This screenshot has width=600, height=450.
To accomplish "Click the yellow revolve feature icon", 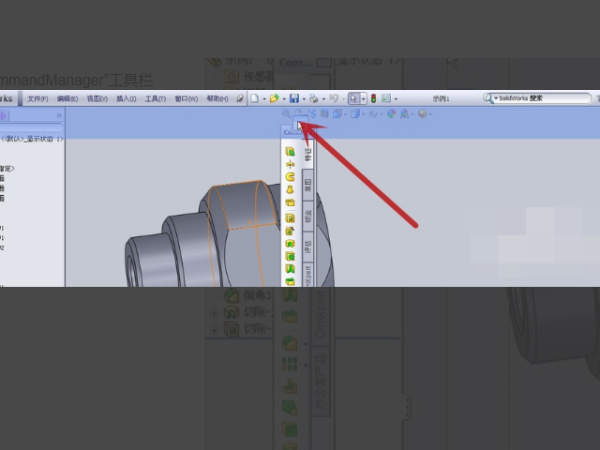I will coord(290,176).
